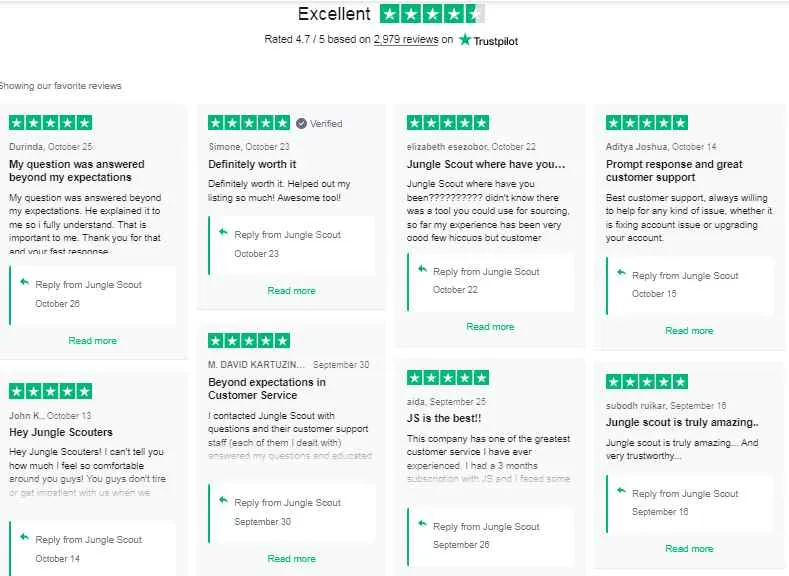Screen dimensions: 789x576
Task: Open the 'JS is the best!!' review title
Action: coord(444,418)
